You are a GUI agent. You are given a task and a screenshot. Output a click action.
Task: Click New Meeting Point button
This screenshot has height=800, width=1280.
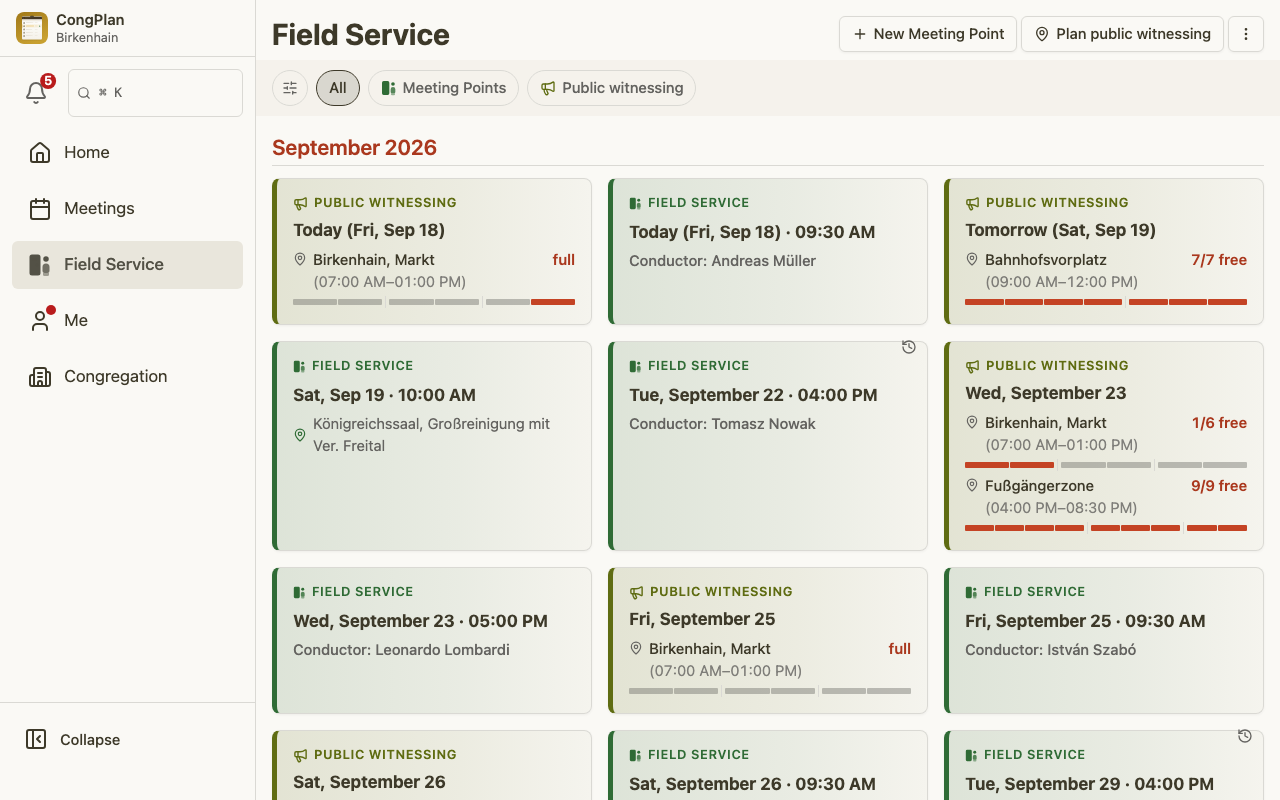pos(928,34)
